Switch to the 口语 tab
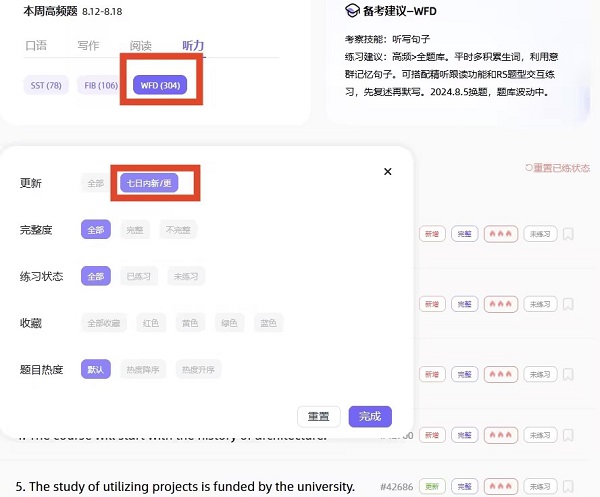The image size is (600, 497). point(36,46)
